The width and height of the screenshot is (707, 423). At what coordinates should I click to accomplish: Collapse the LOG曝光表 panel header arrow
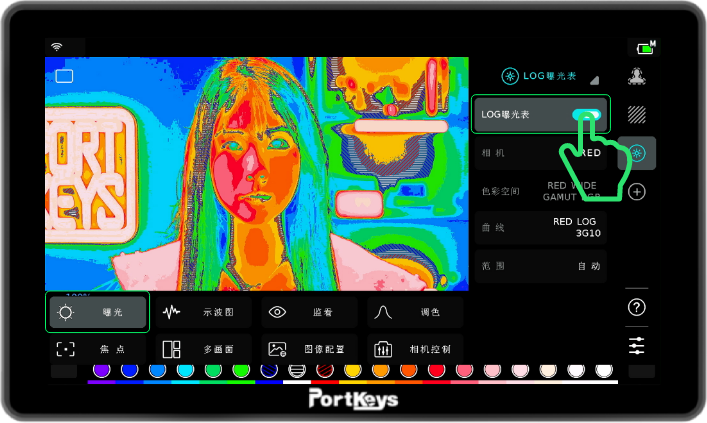click(594, 79)
